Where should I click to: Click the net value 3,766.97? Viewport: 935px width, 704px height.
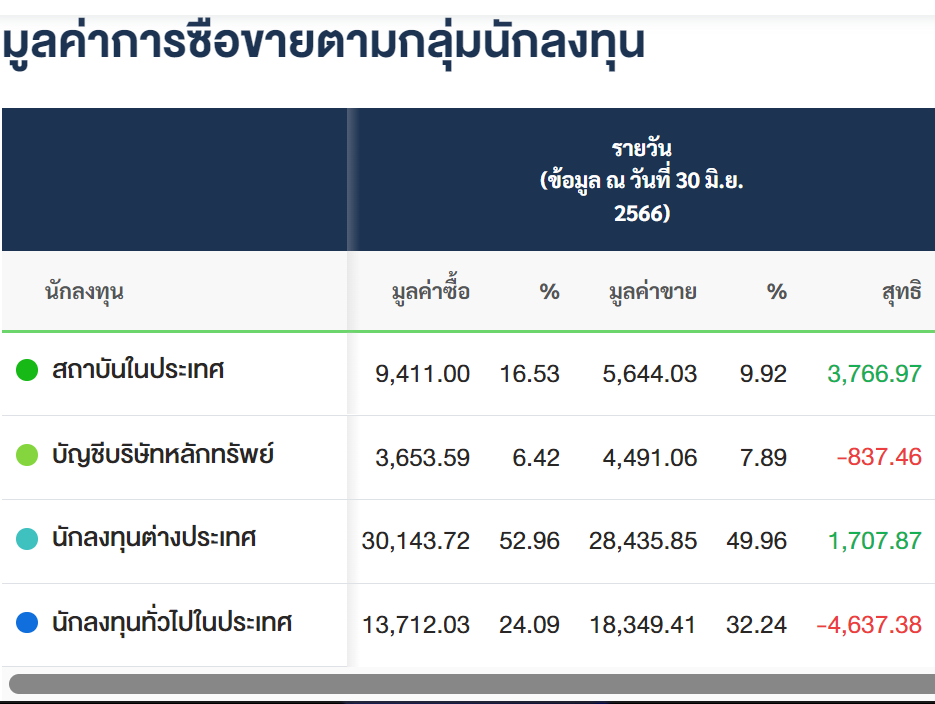(874, 374)
